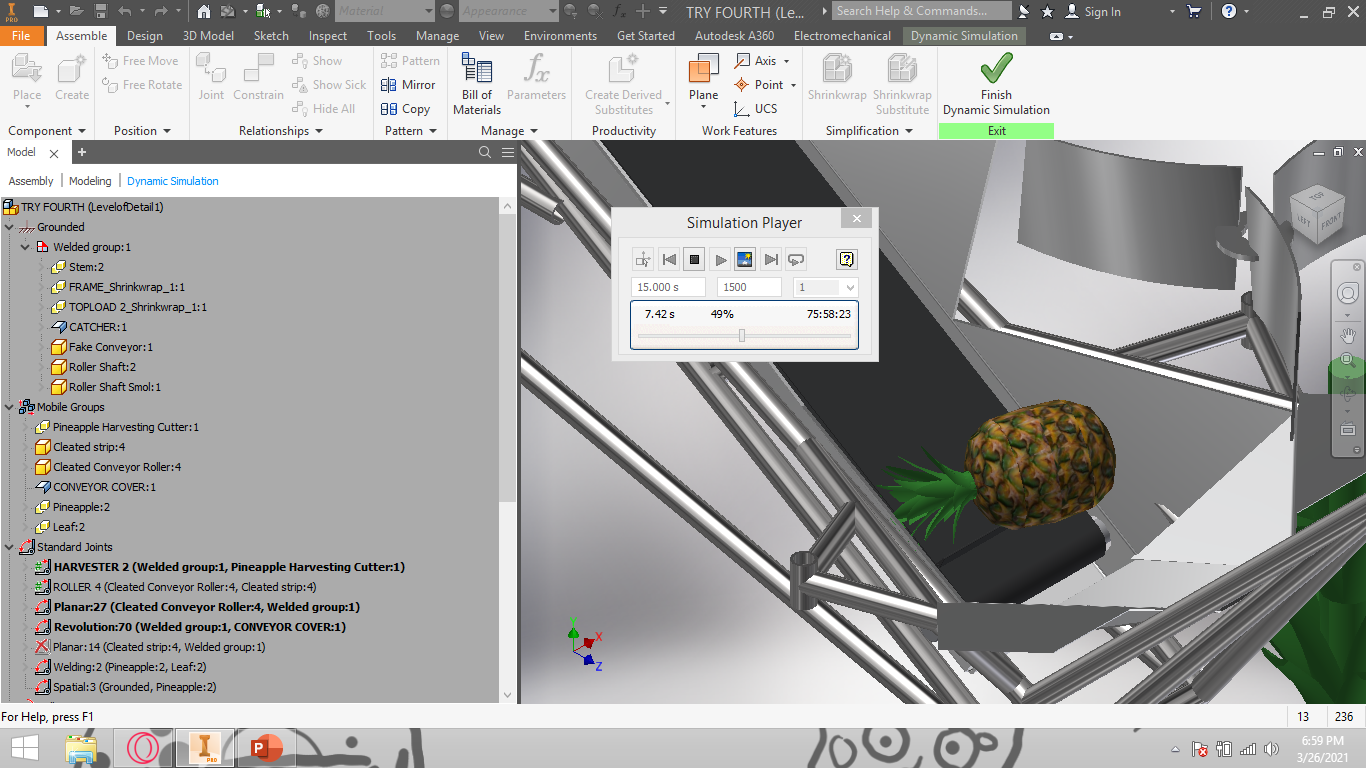Select the Mirror components tool
Viewport: 1366px width, 768px height.
tap(409, 85)
